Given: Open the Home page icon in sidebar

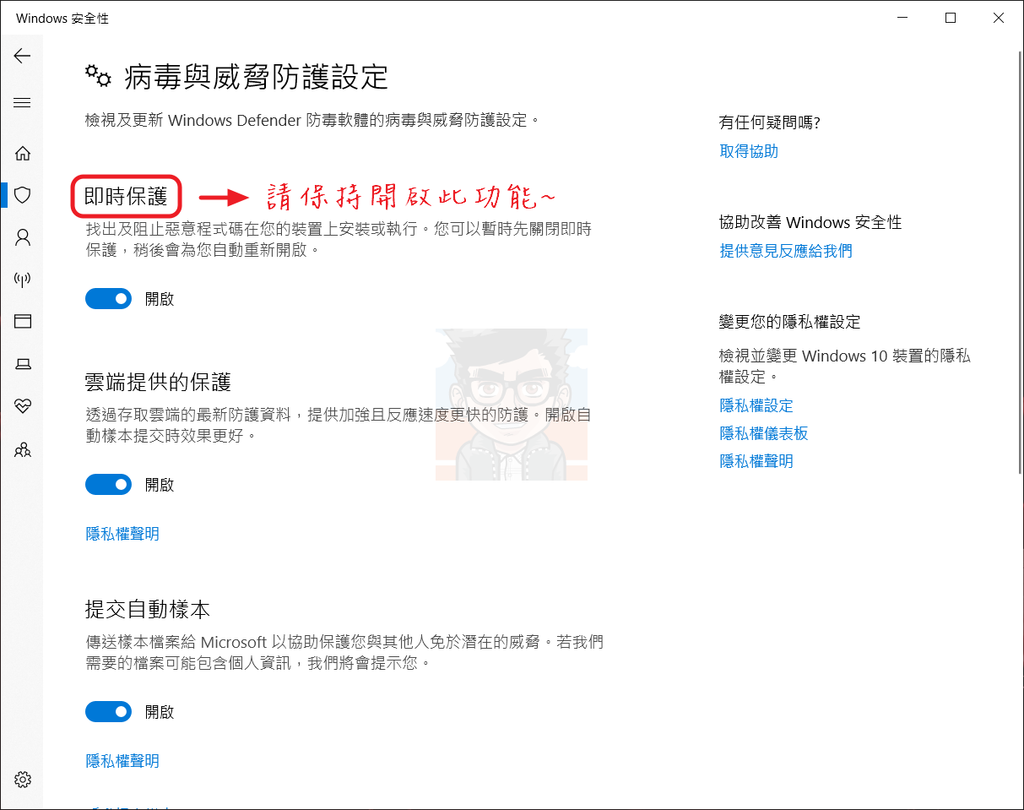Looking at the screenshot, I should (22, 153).
